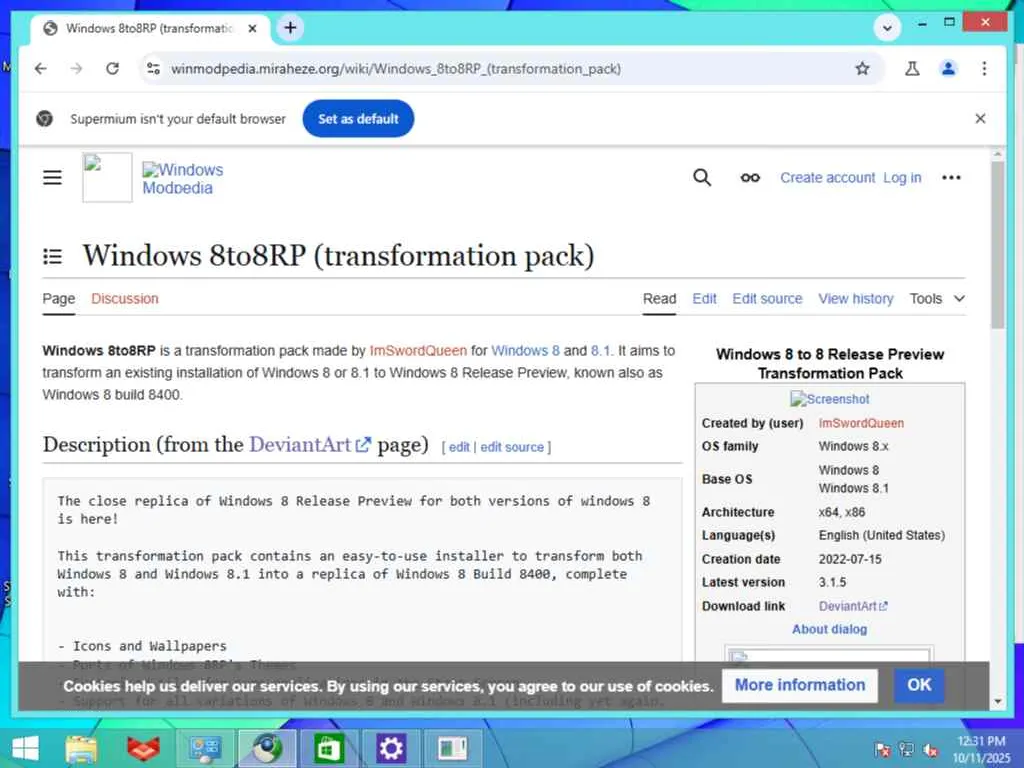Open the appearance glasses icon
1024x768 pixels.
(750, 178)
